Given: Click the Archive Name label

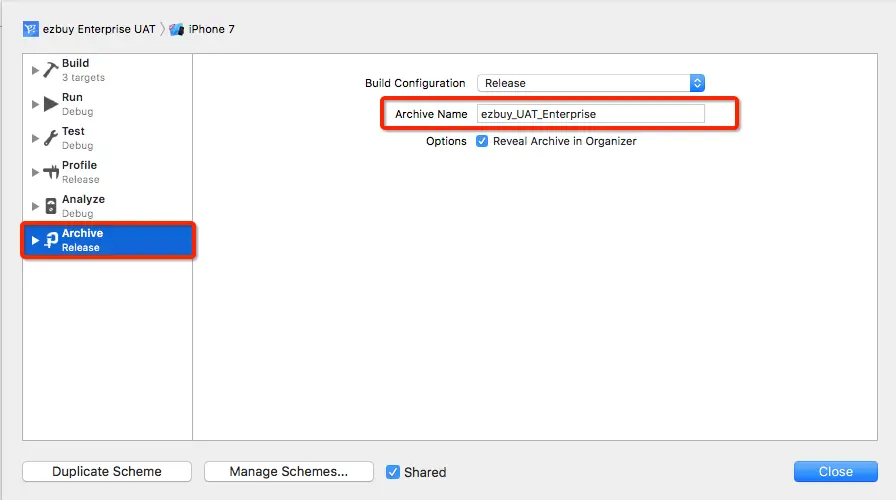Looking at the screenshot, I should tap(431, 114).
